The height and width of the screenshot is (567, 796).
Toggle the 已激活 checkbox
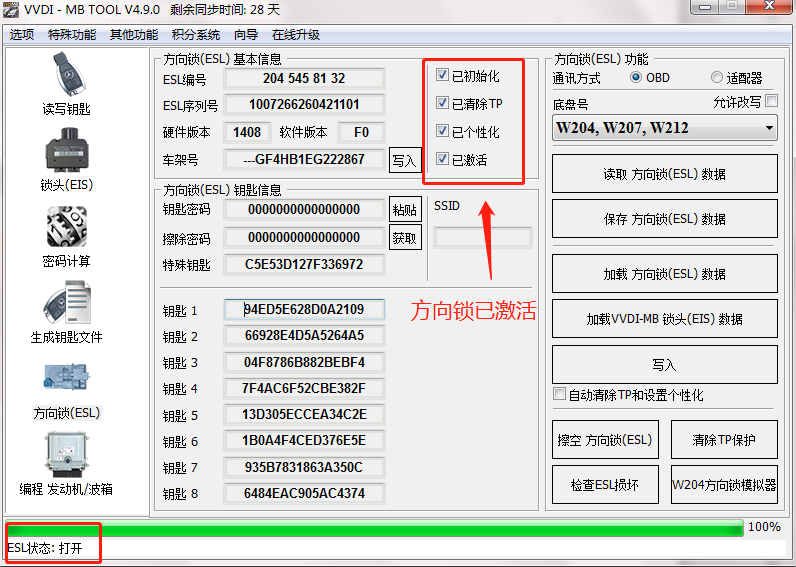(x=442, y=159)
